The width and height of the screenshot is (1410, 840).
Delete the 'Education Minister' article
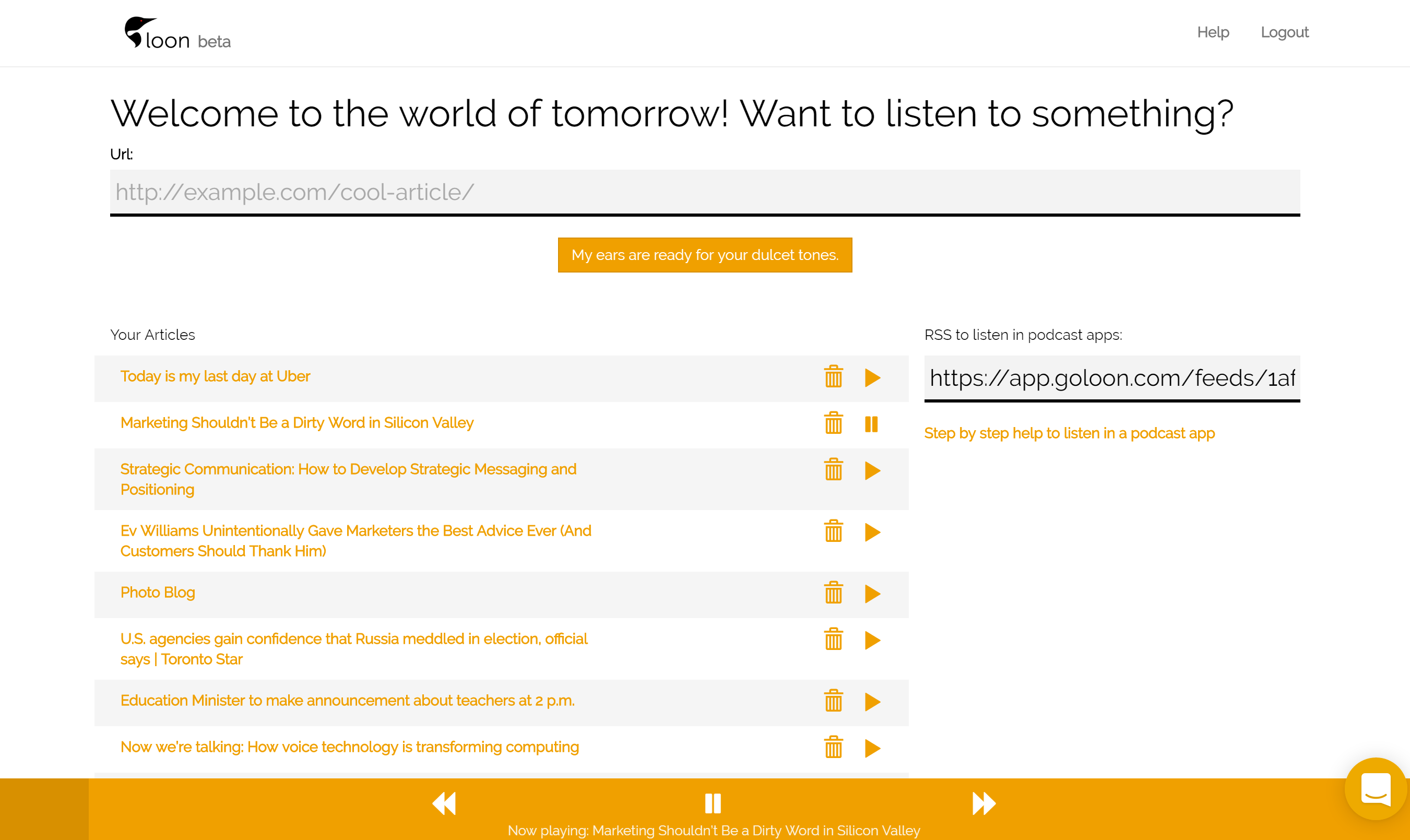click(834, 701)
